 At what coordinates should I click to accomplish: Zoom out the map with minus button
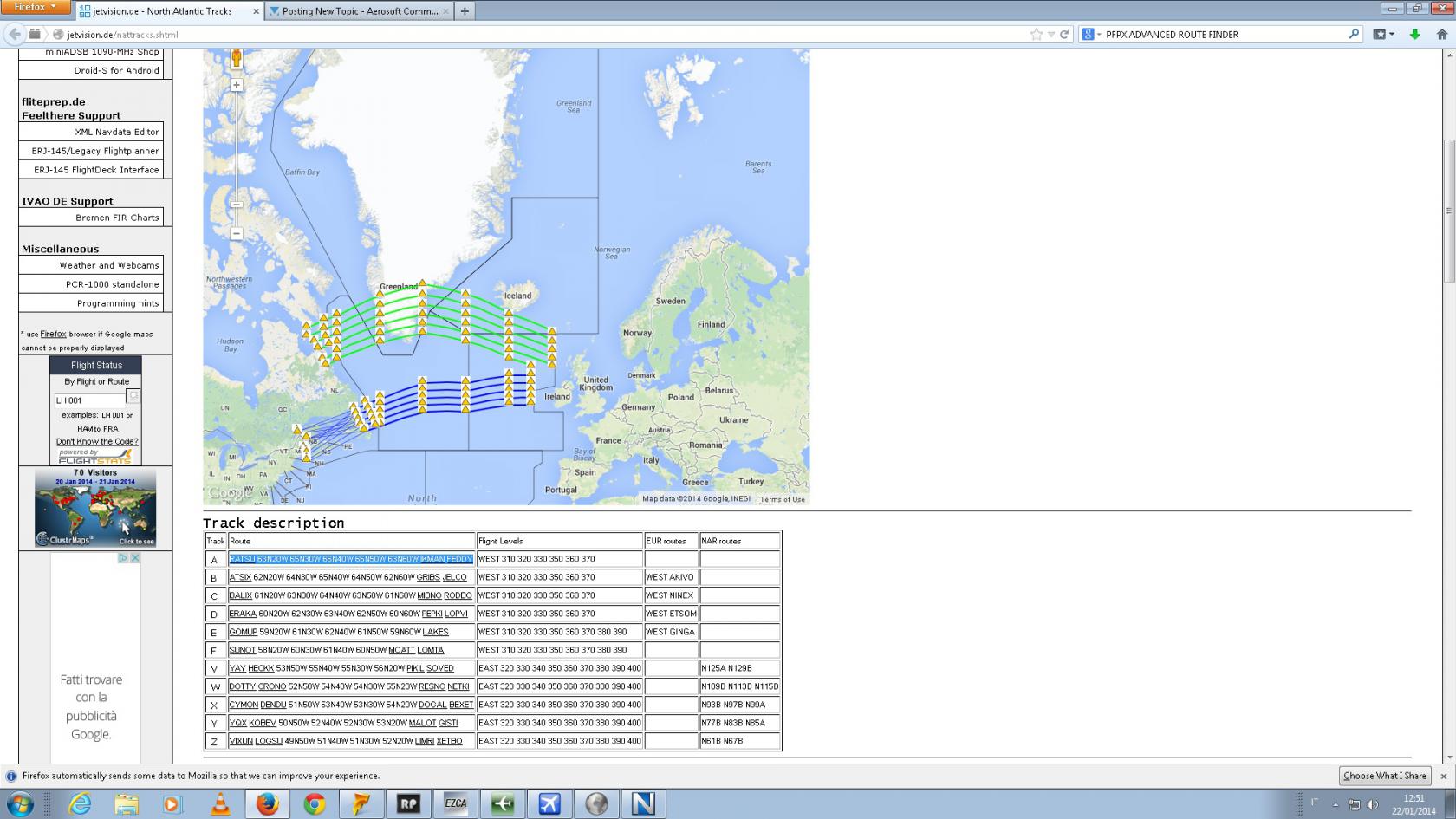pos(237,233)
